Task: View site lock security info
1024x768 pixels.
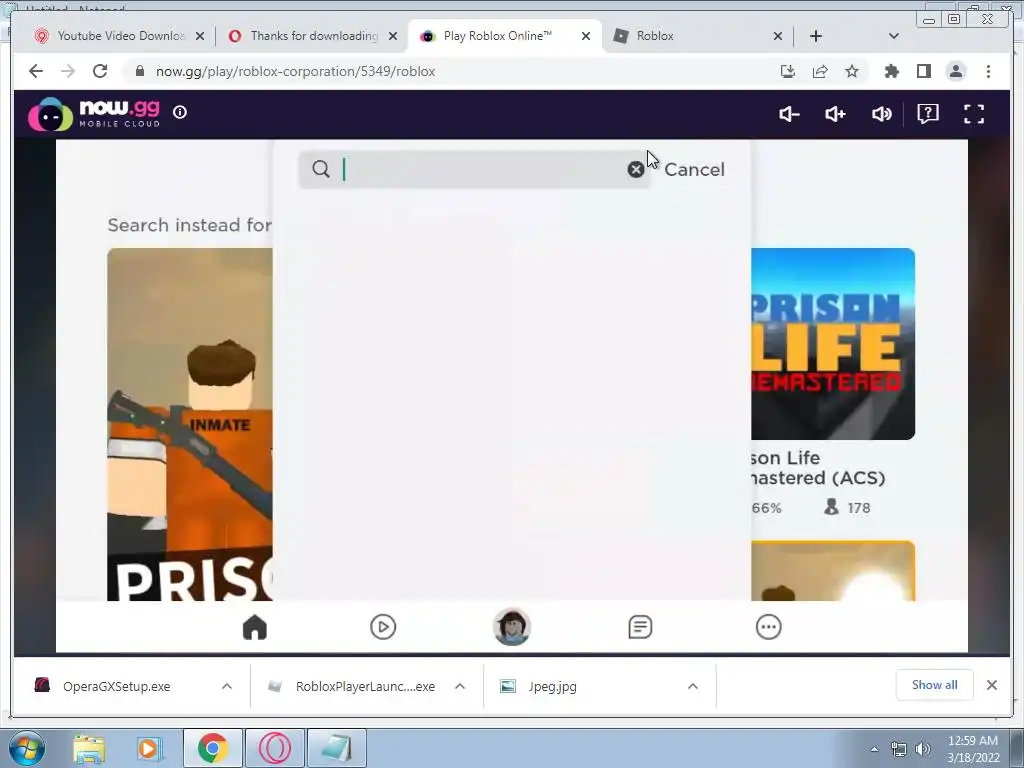Action: [139, 71]
